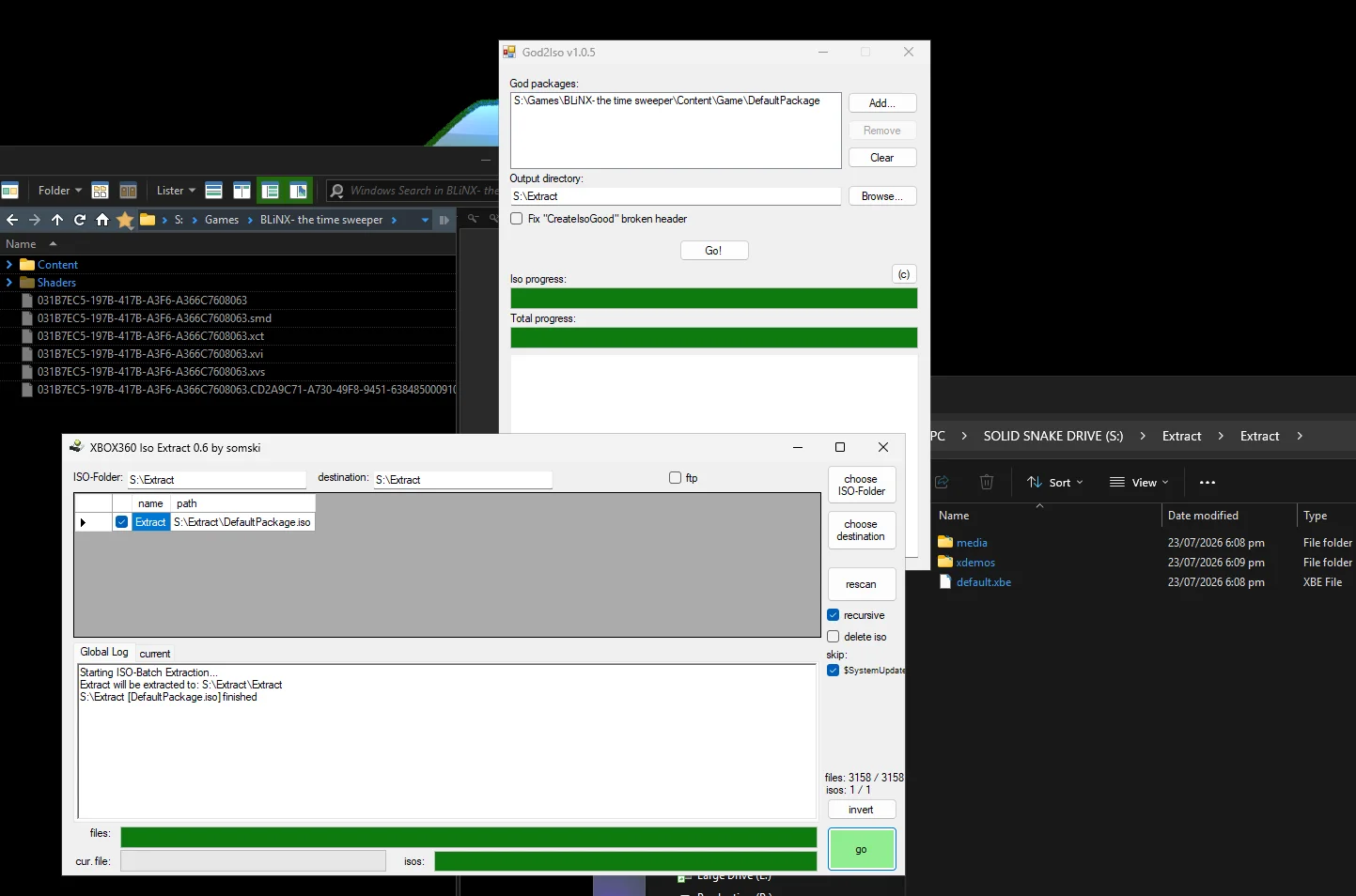Switch to the current log tab
The width and height of the screenshot is (1356, 896).
155,654
